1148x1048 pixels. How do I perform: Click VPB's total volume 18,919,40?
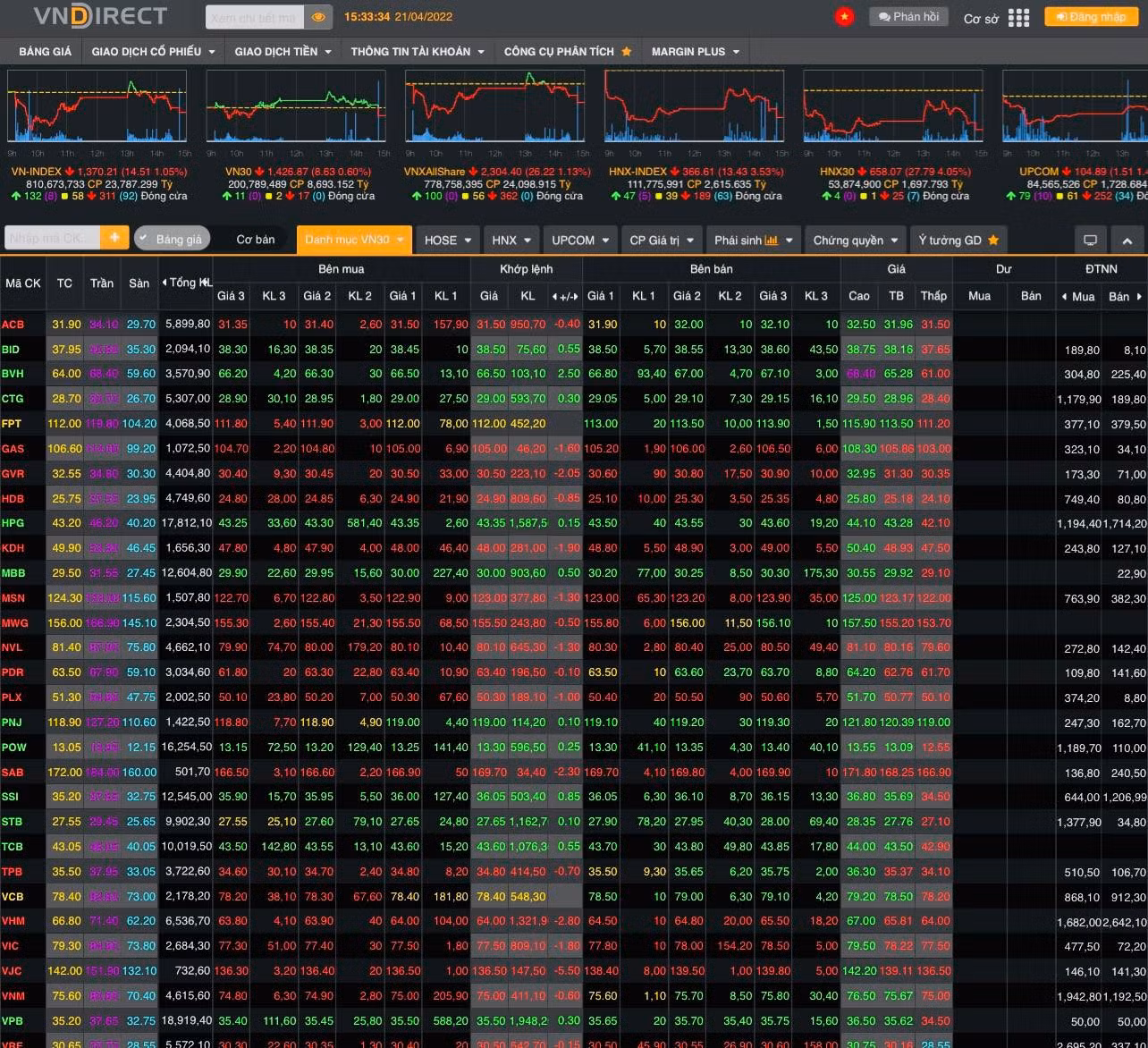(x=187, y=1020)
